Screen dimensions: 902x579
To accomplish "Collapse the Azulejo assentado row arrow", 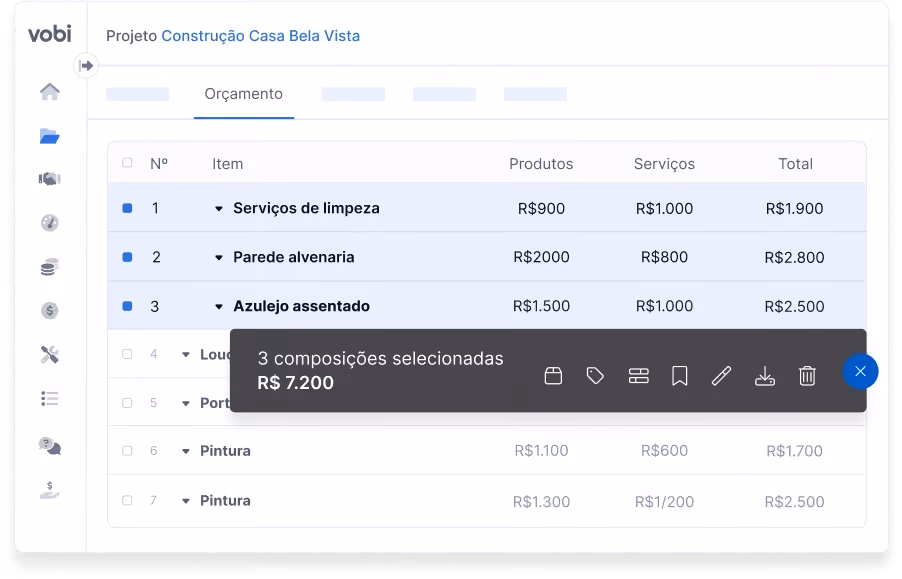I will point(219,306).
